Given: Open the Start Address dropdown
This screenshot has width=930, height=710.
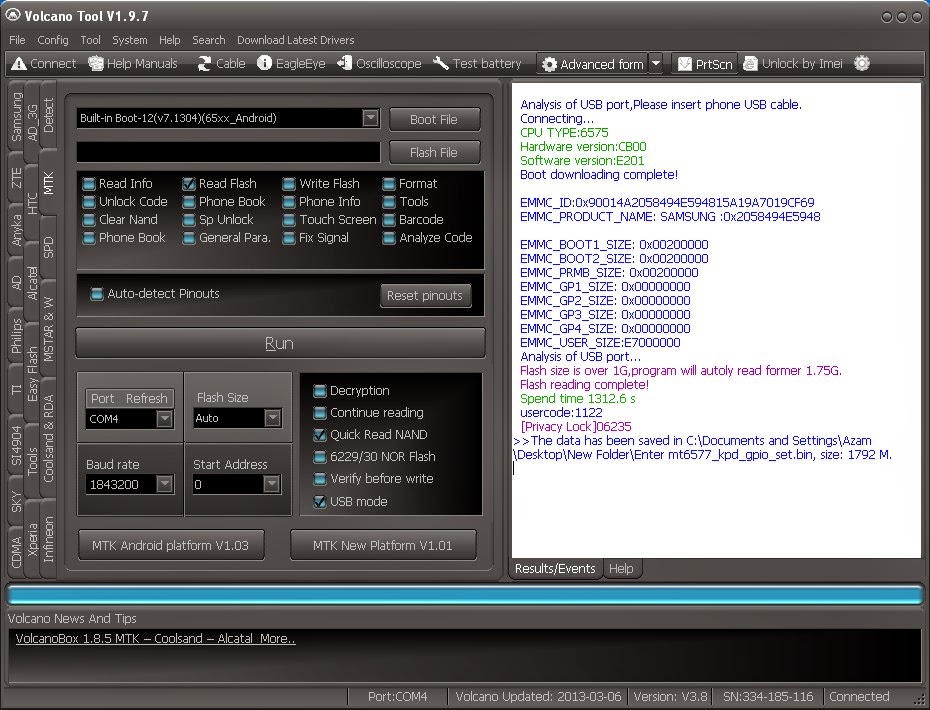Looking at the screenshot, I should [x=272, y=485].
